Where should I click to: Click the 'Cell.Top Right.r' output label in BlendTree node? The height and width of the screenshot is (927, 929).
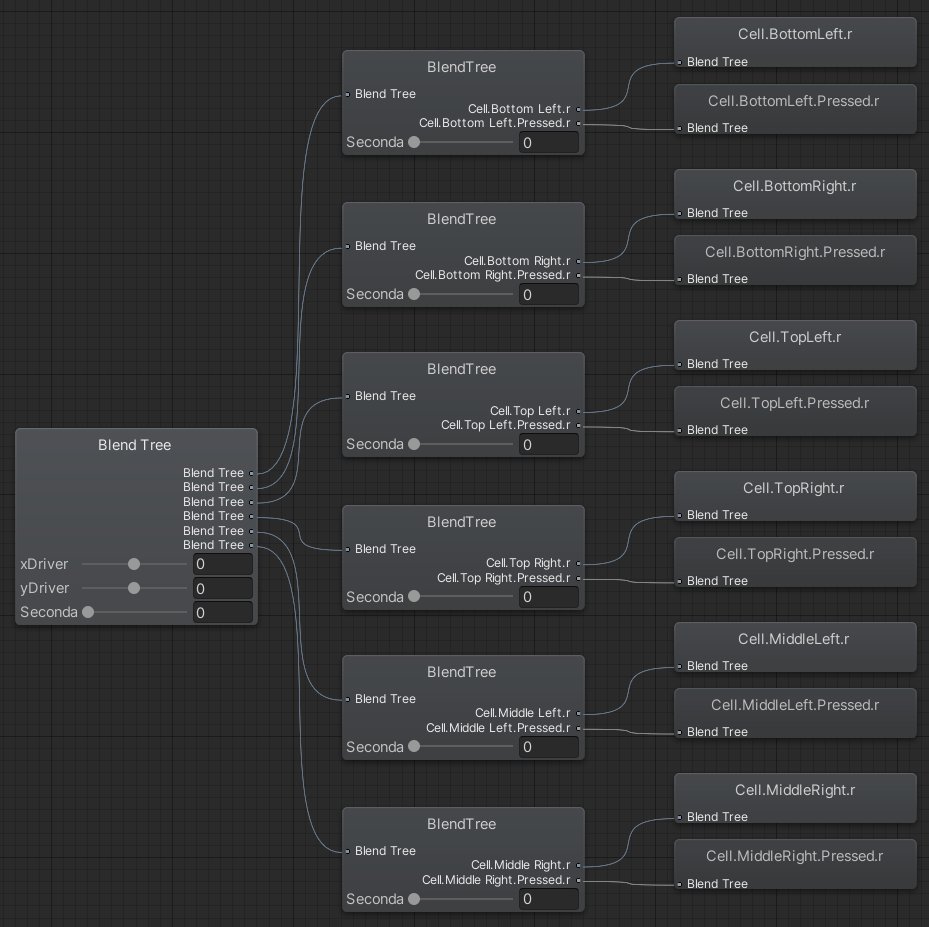[528, 563]
